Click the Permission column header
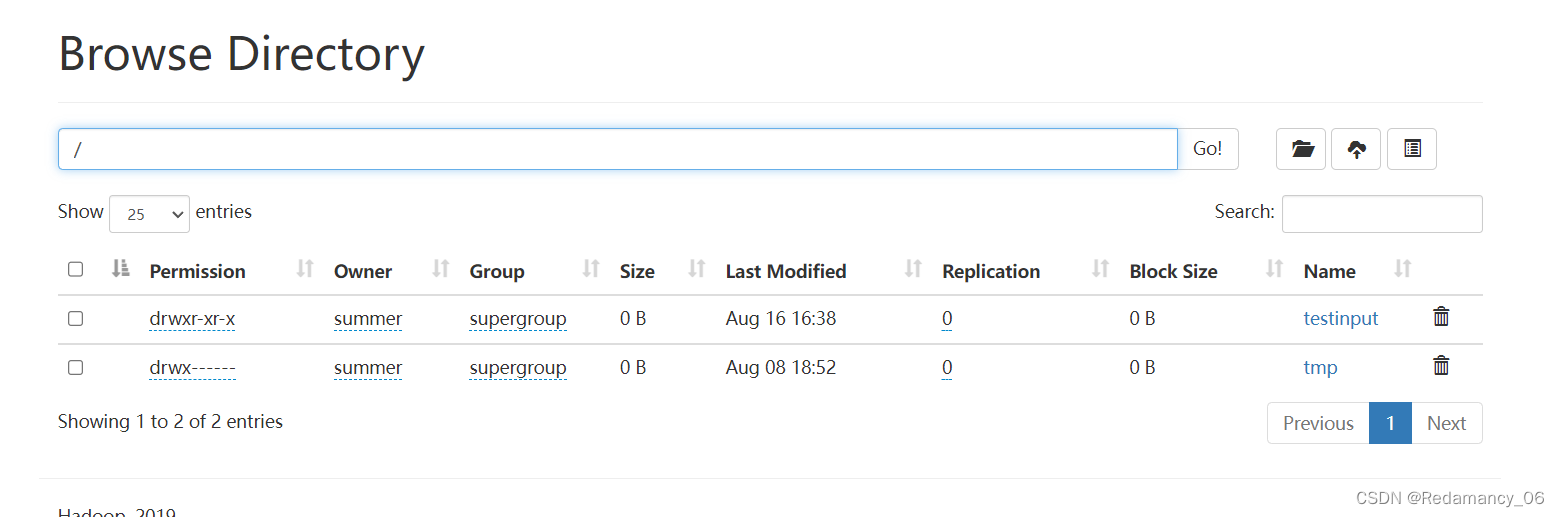The height and width of the screenshot is (517, 1559). 197,271
